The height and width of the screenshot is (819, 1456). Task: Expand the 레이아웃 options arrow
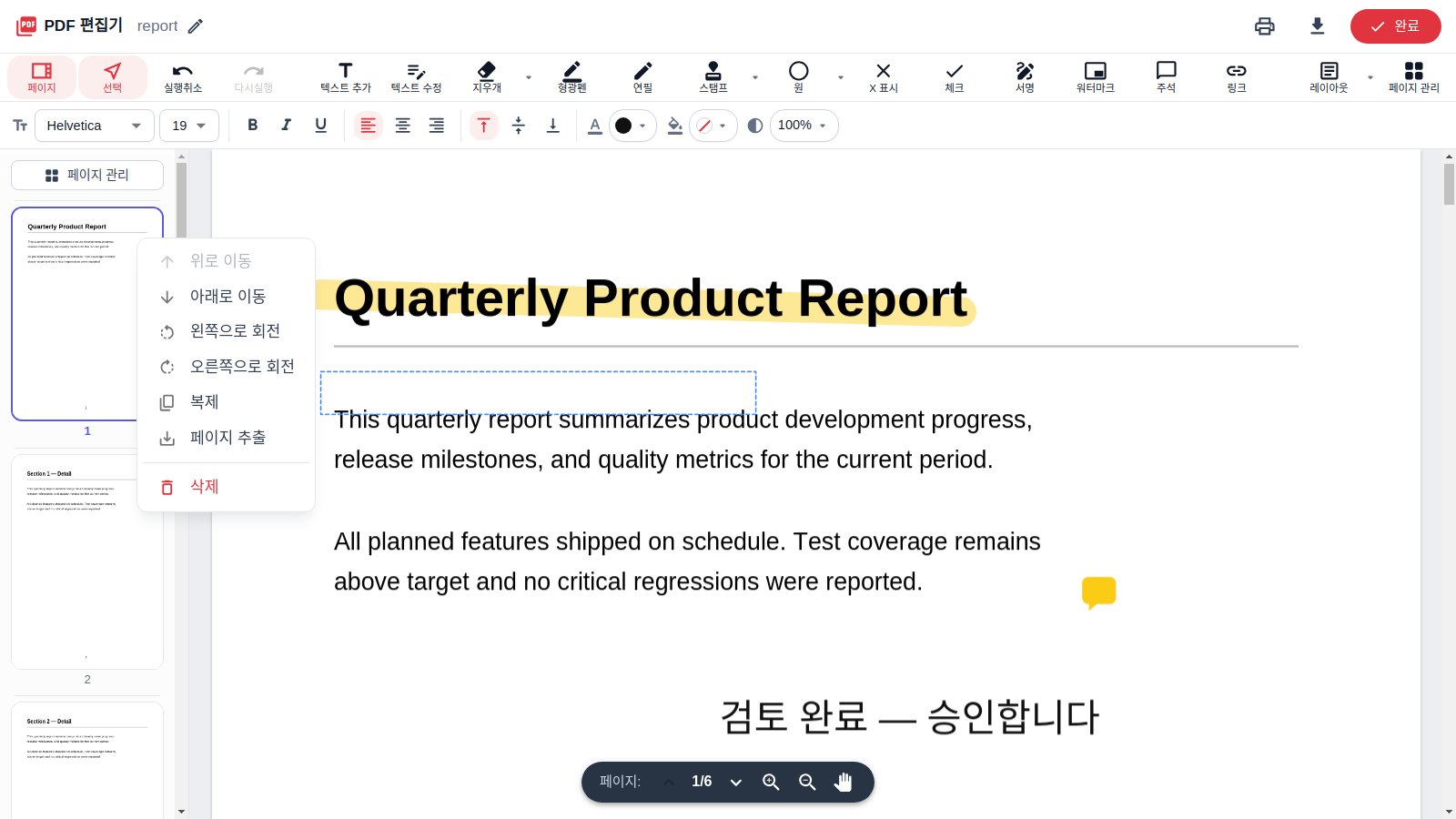pyautogui.click(x=1370, y=77)
